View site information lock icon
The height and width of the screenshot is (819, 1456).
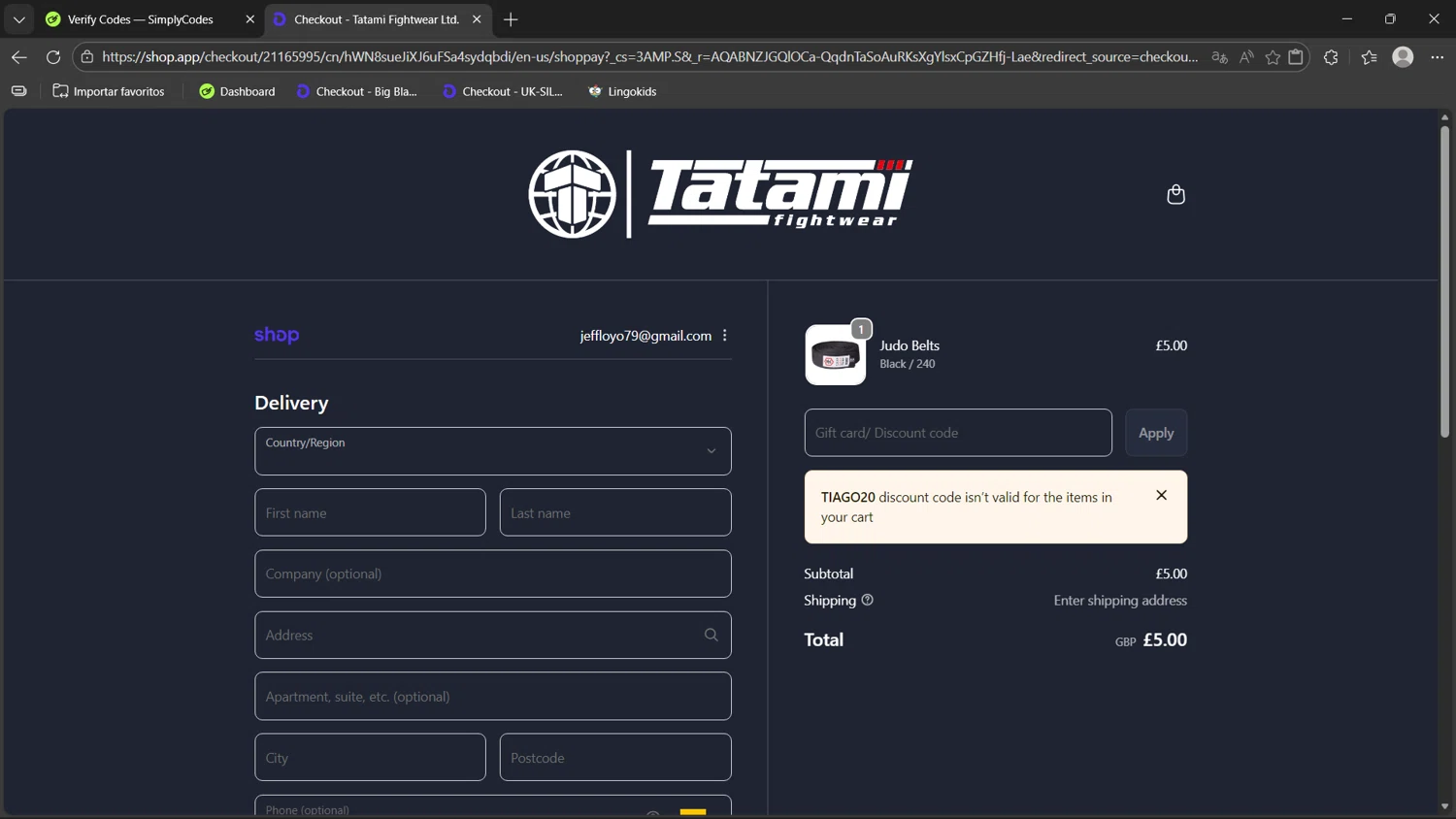tap(87, 57)
